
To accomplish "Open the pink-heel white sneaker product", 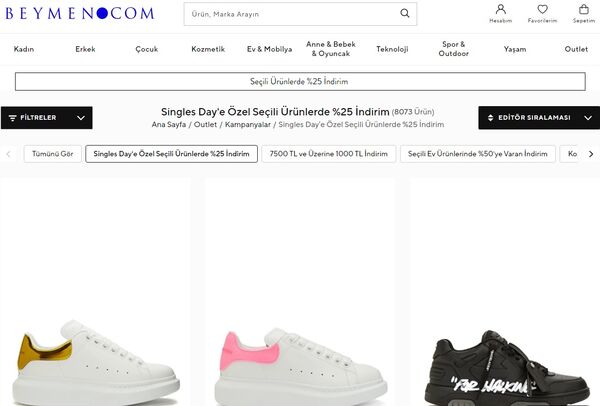I will 300,330.
